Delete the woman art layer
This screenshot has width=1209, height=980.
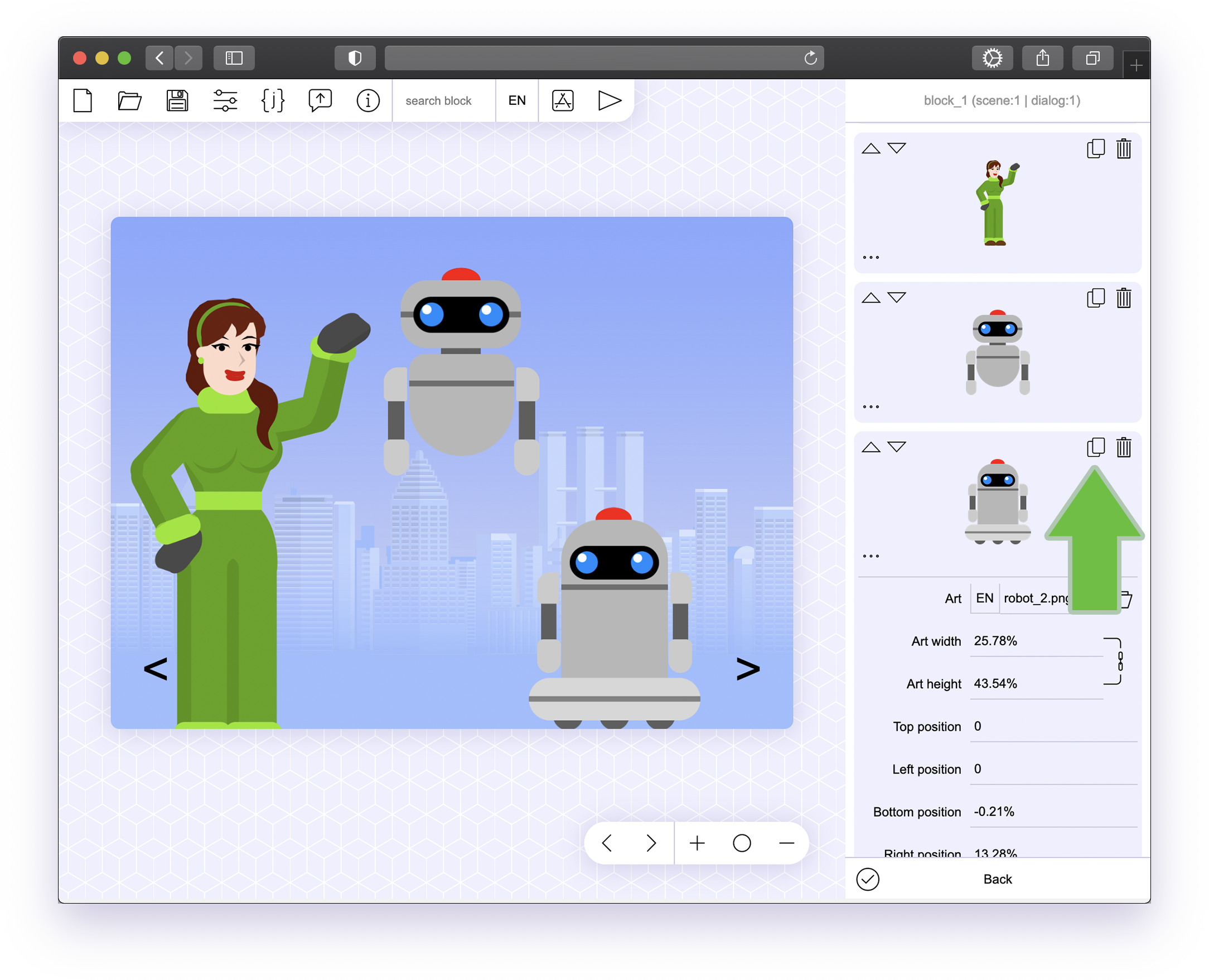tap(1124, 148)
